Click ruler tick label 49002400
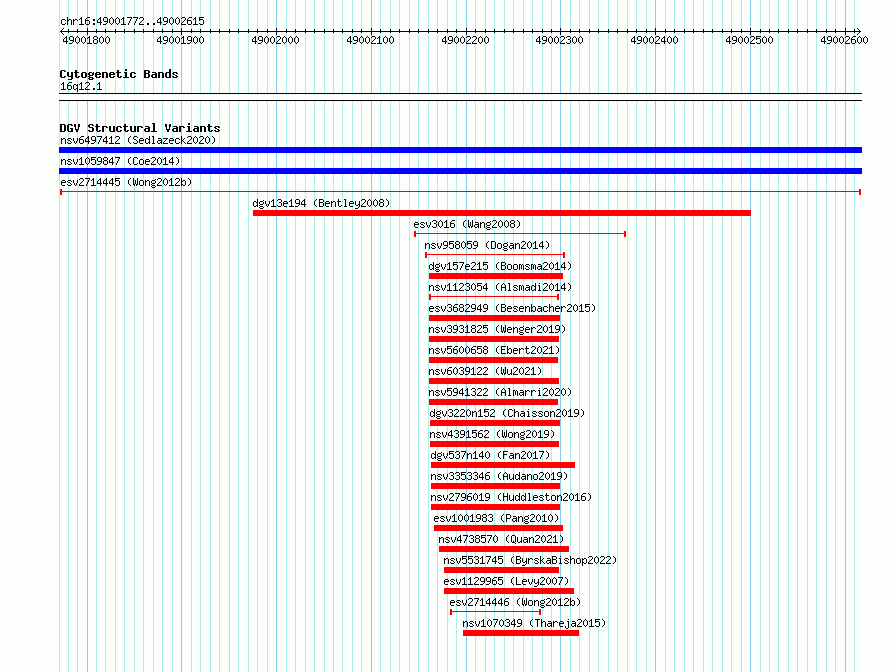This screenshot has width=890, height=672. (654, 40)
